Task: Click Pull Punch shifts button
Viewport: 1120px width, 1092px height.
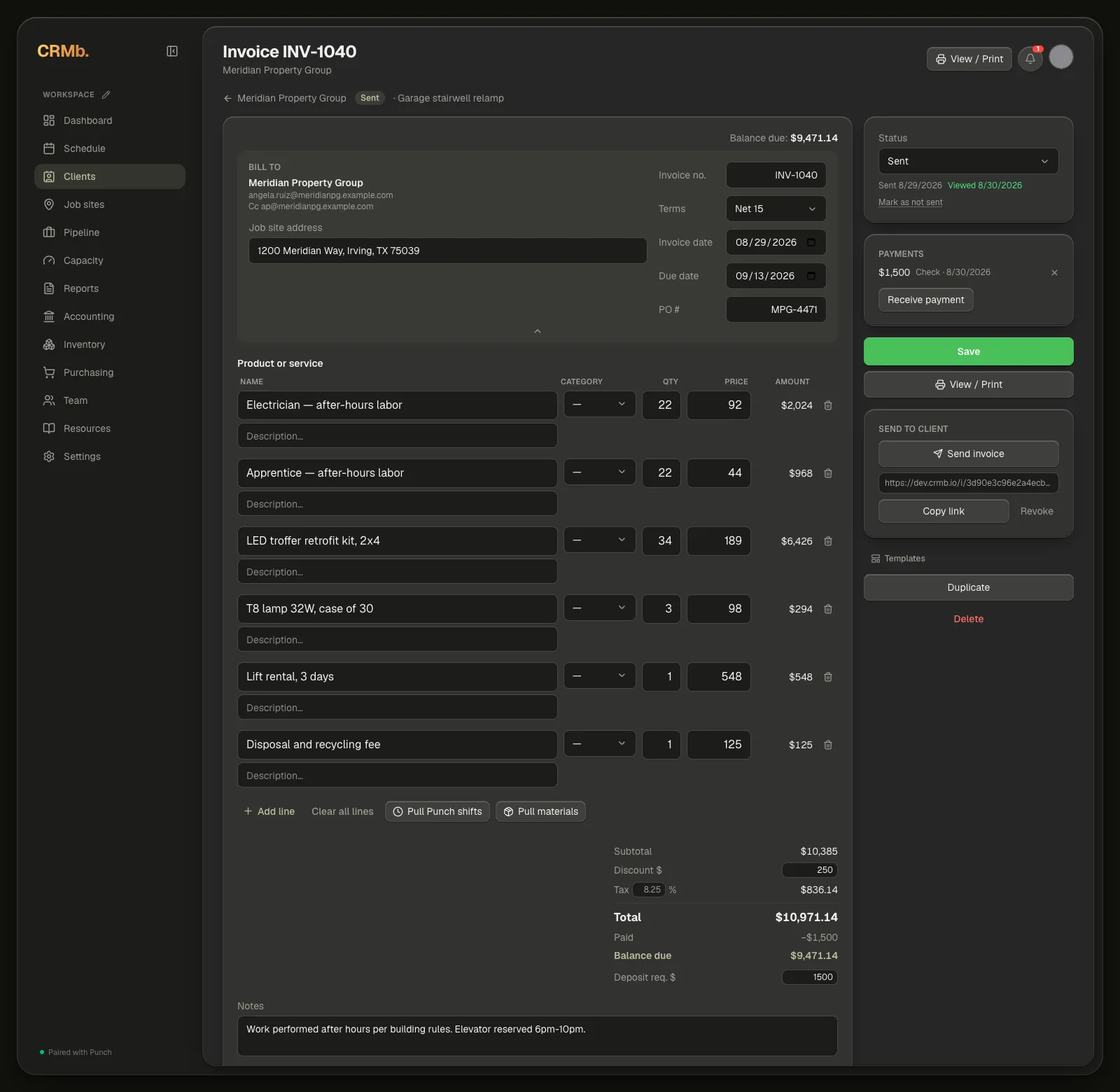Action: [x=437, y=811]
